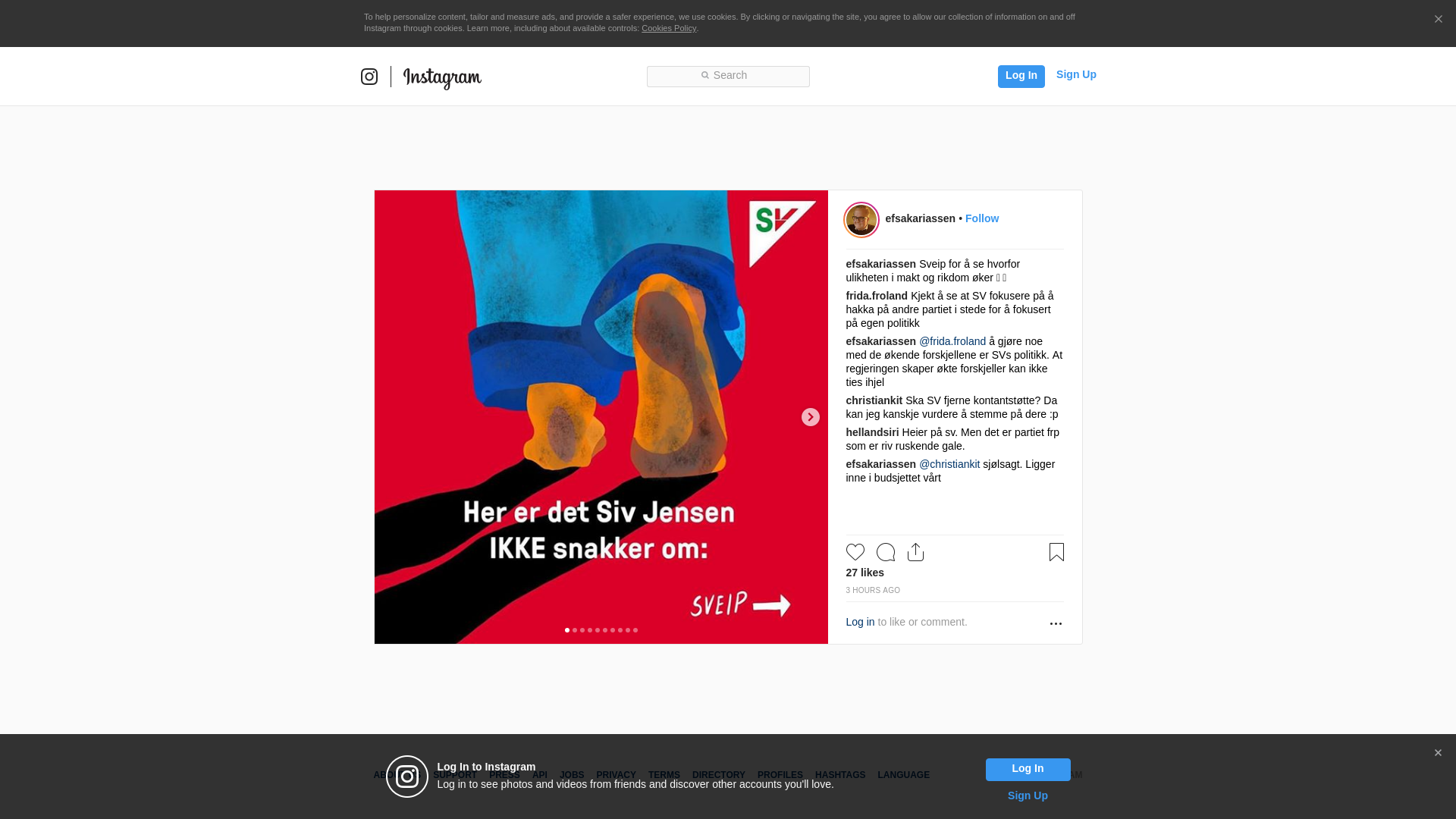The width and height of the screenshot is (1456, 819).
Task: Open comments with the speech bubble icon
Action: [x=886, y=552]
